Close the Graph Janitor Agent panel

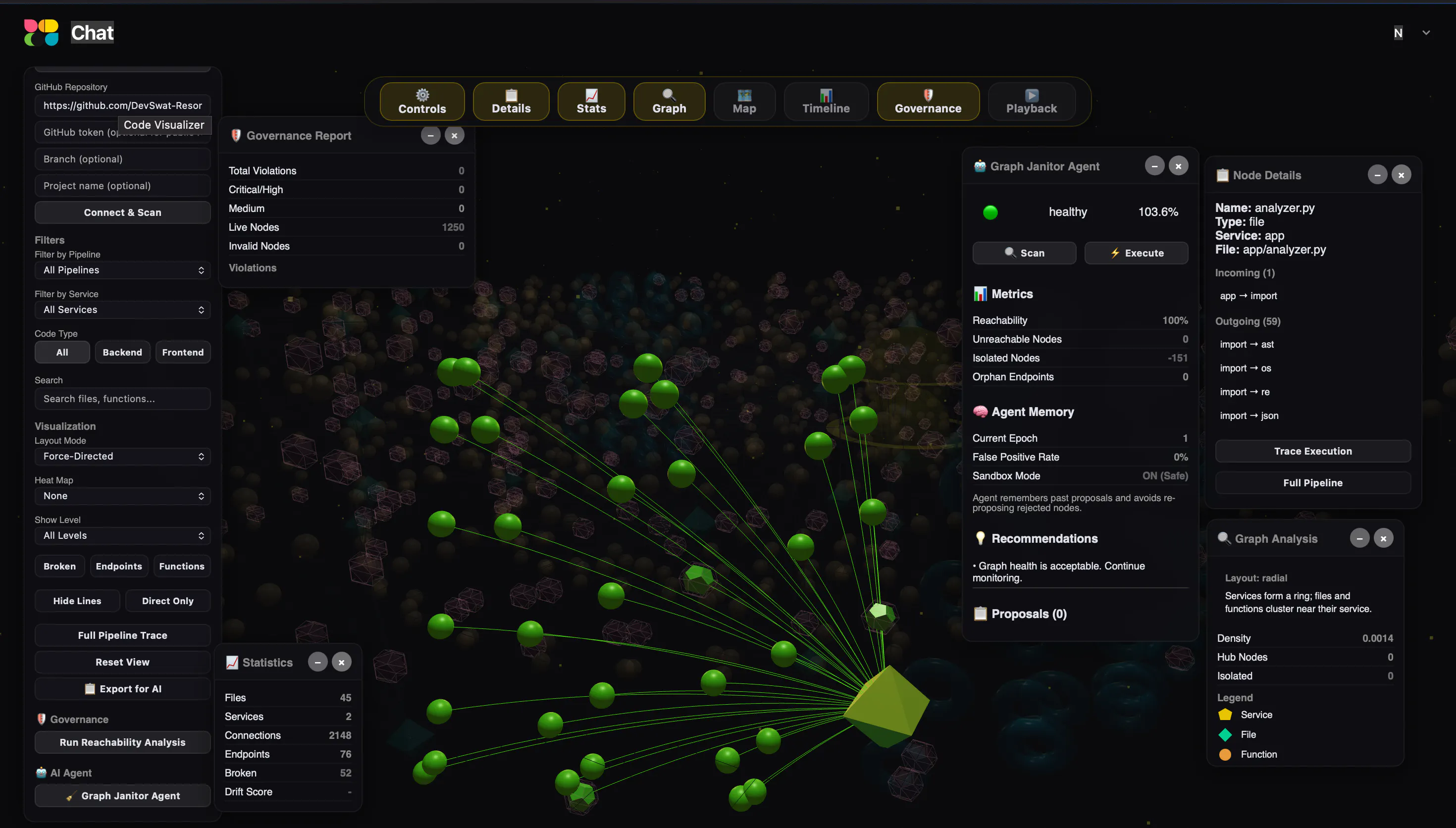[x=1178, y=166]
